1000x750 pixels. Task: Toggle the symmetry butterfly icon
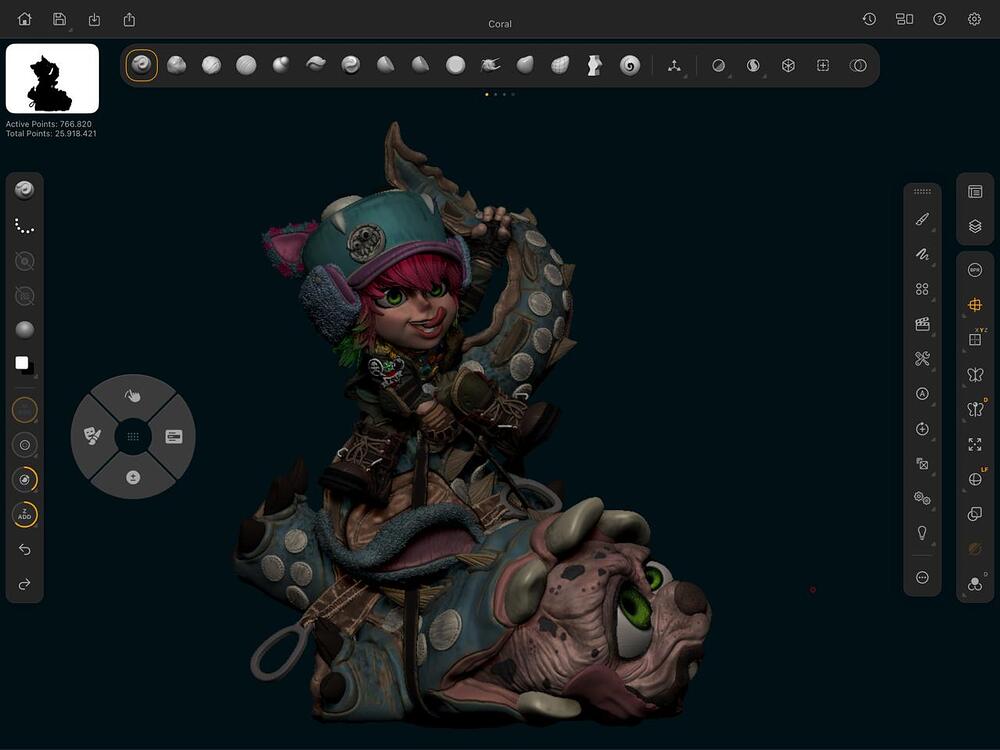point(975,375)
